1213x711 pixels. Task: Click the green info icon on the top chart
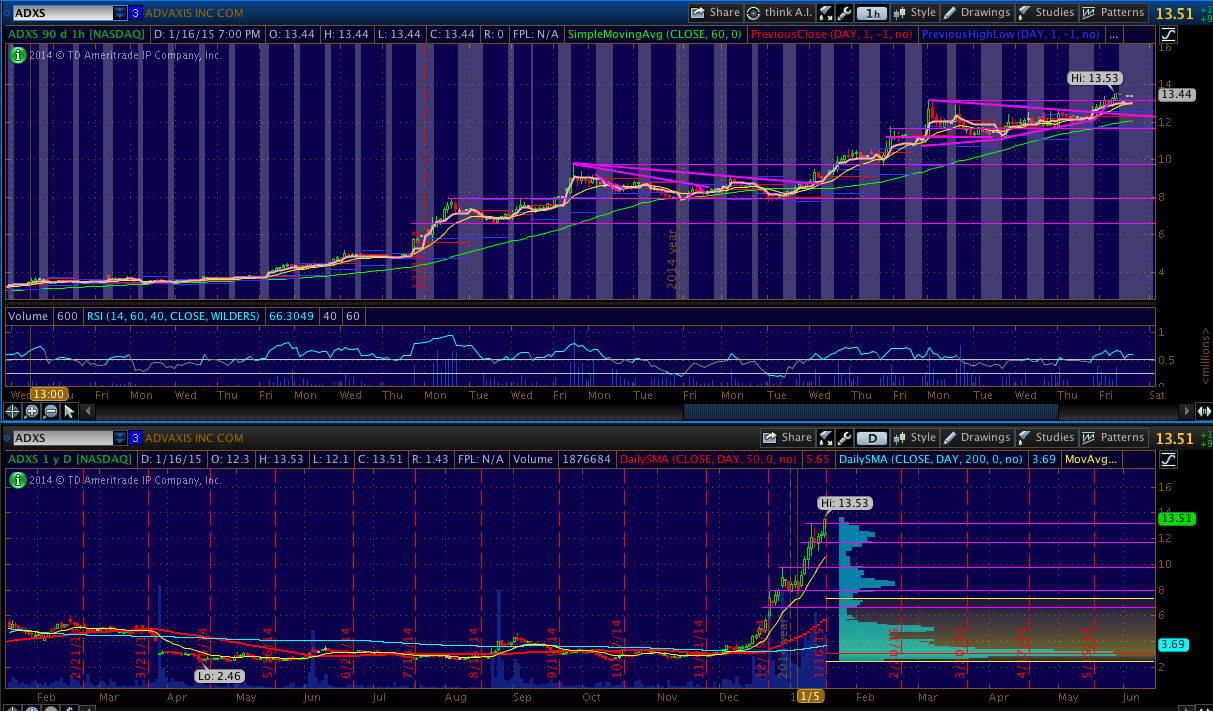pyautogui.click(x=17, y=55)
